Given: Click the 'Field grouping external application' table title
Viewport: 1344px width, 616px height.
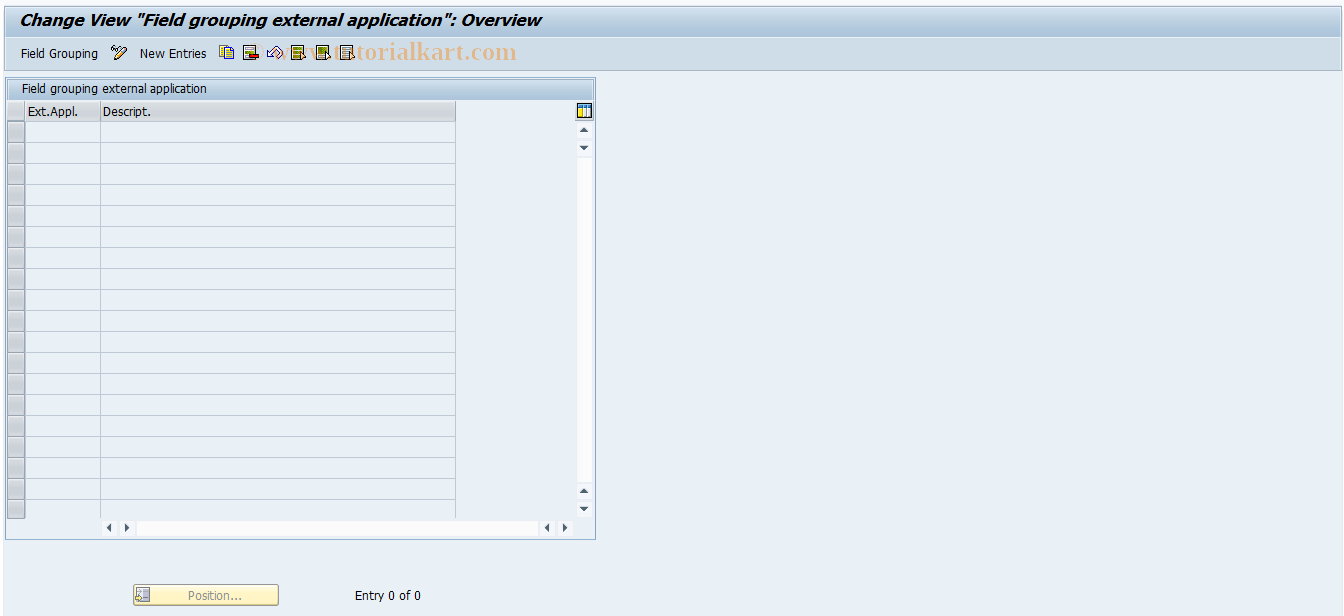Looking at the screenshot, I should [x=114, y=89].
